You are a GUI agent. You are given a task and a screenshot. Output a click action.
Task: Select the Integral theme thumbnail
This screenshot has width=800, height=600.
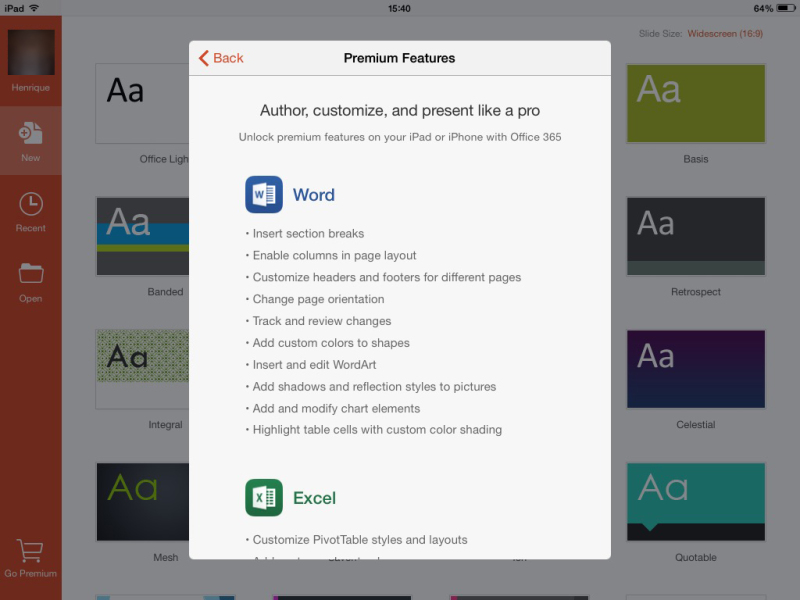pyautogui.click(x=142, y=369)
